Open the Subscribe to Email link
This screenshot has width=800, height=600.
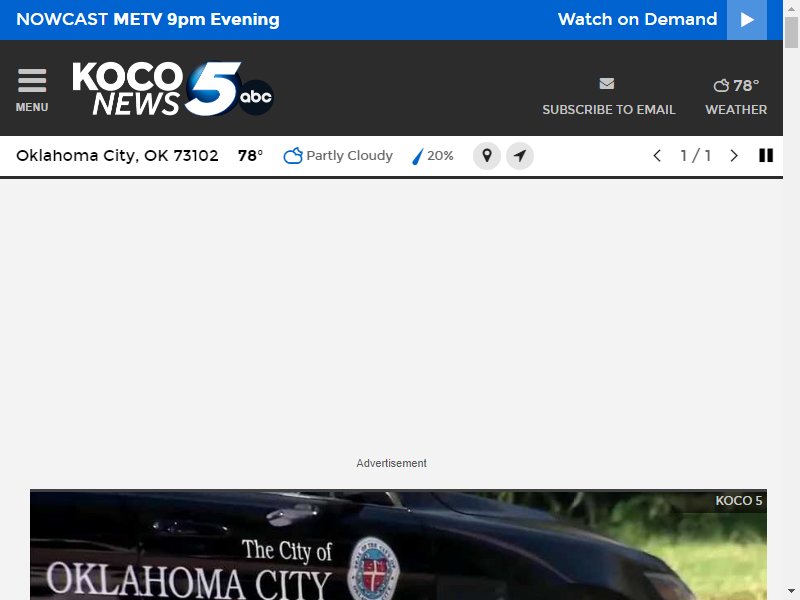click(x=609, y=110)
